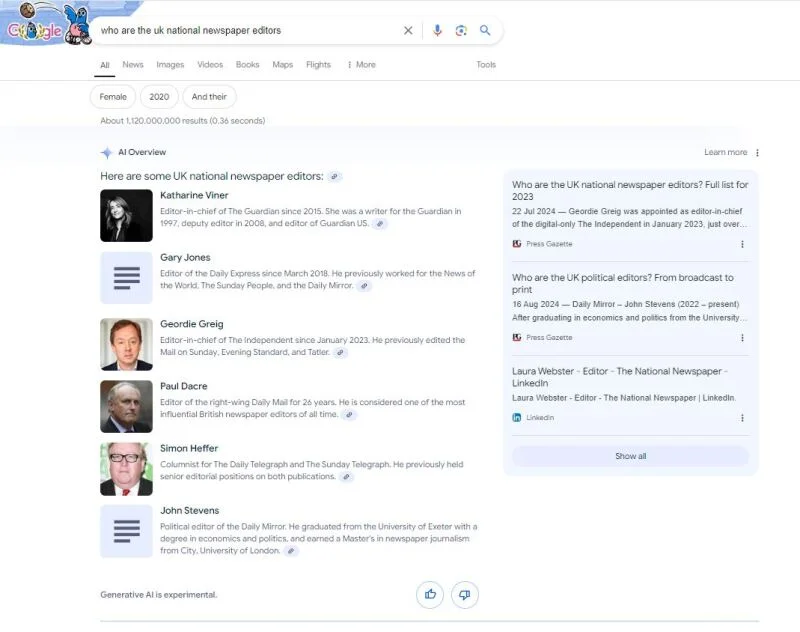Click the Simon Heffer name heading
Screen dimensions: 800x632
189,448
